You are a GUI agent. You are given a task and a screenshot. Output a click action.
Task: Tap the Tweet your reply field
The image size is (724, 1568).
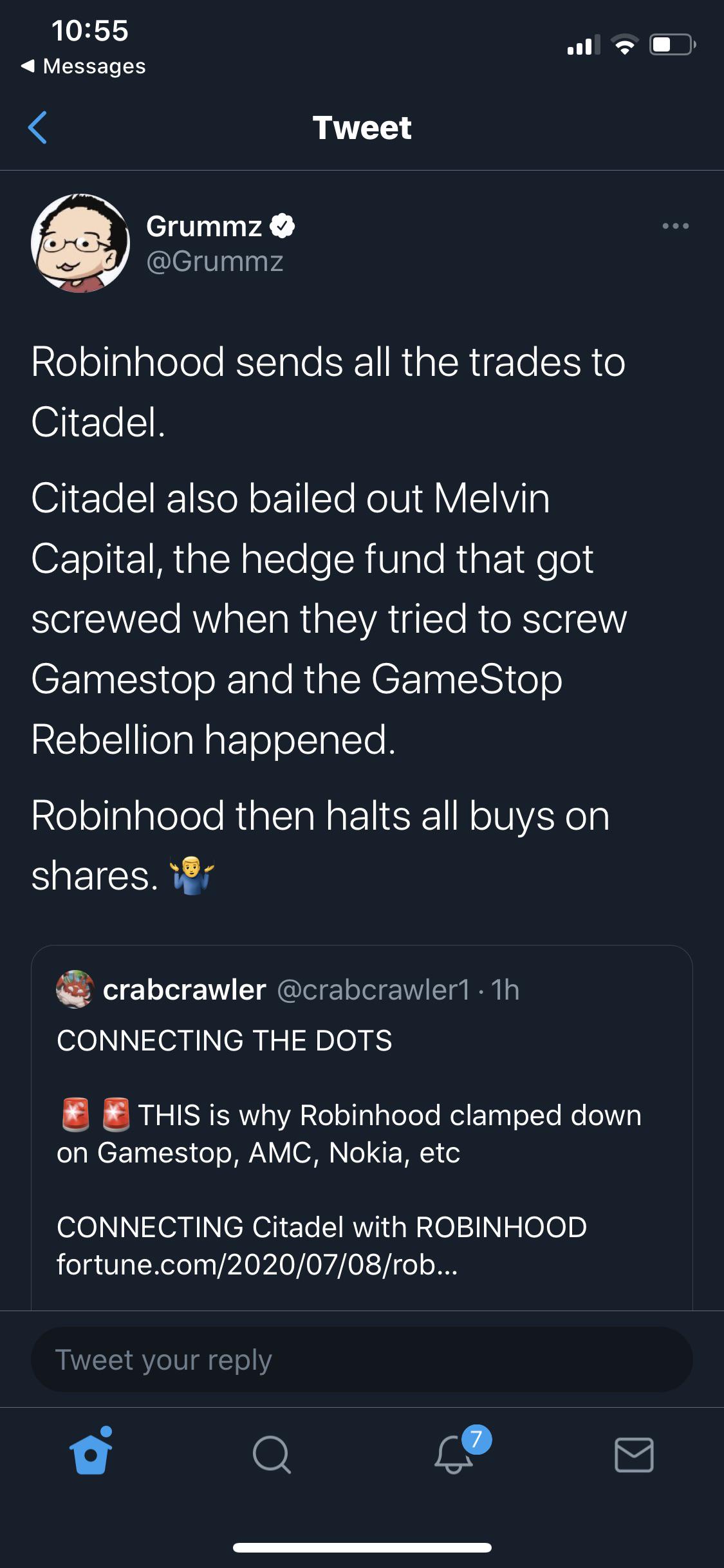tap(362, 1359)
